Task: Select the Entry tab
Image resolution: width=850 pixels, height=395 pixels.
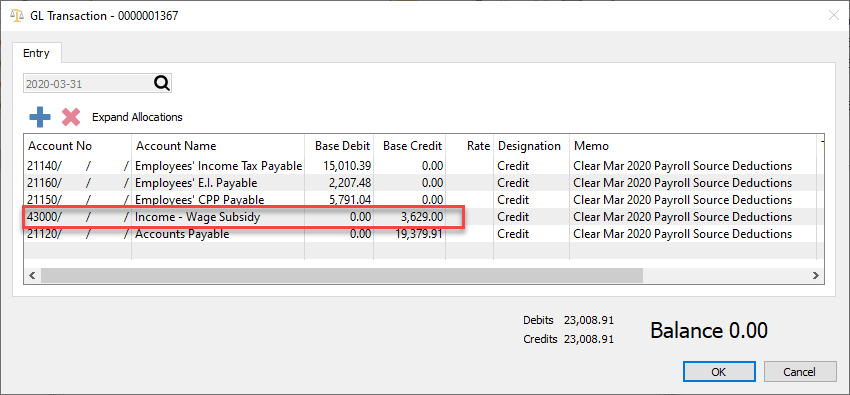Action: point(36,53)
